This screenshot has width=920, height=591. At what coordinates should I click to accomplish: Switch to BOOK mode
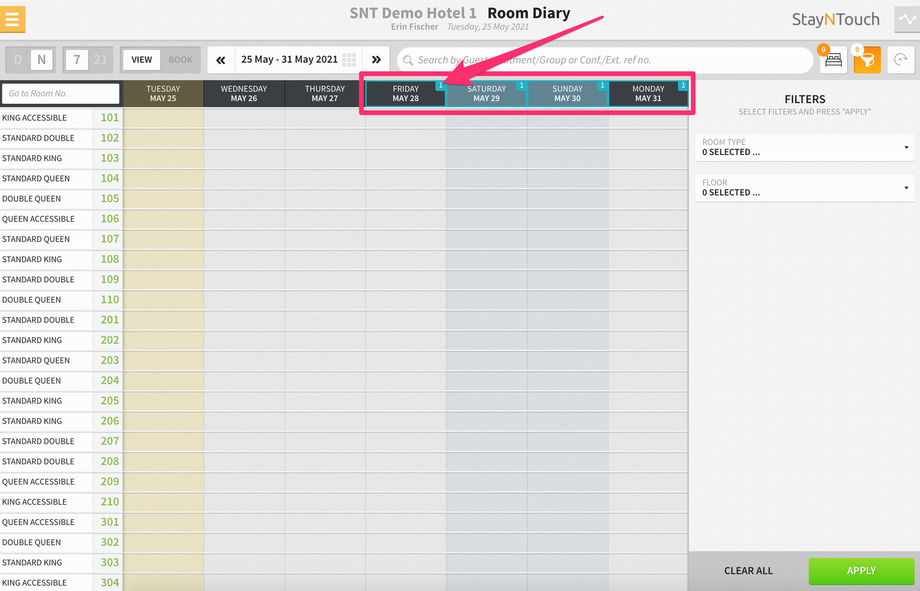point(181,60)
